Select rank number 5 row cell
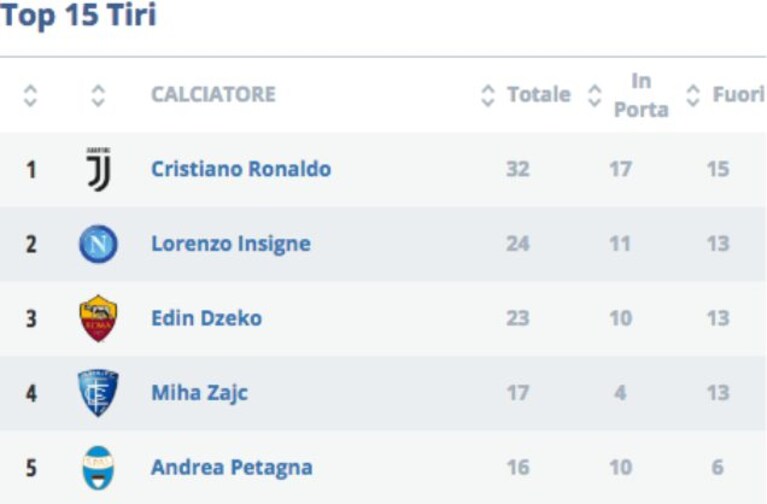This screenshot has width=767, height=504. coord(31,468)
